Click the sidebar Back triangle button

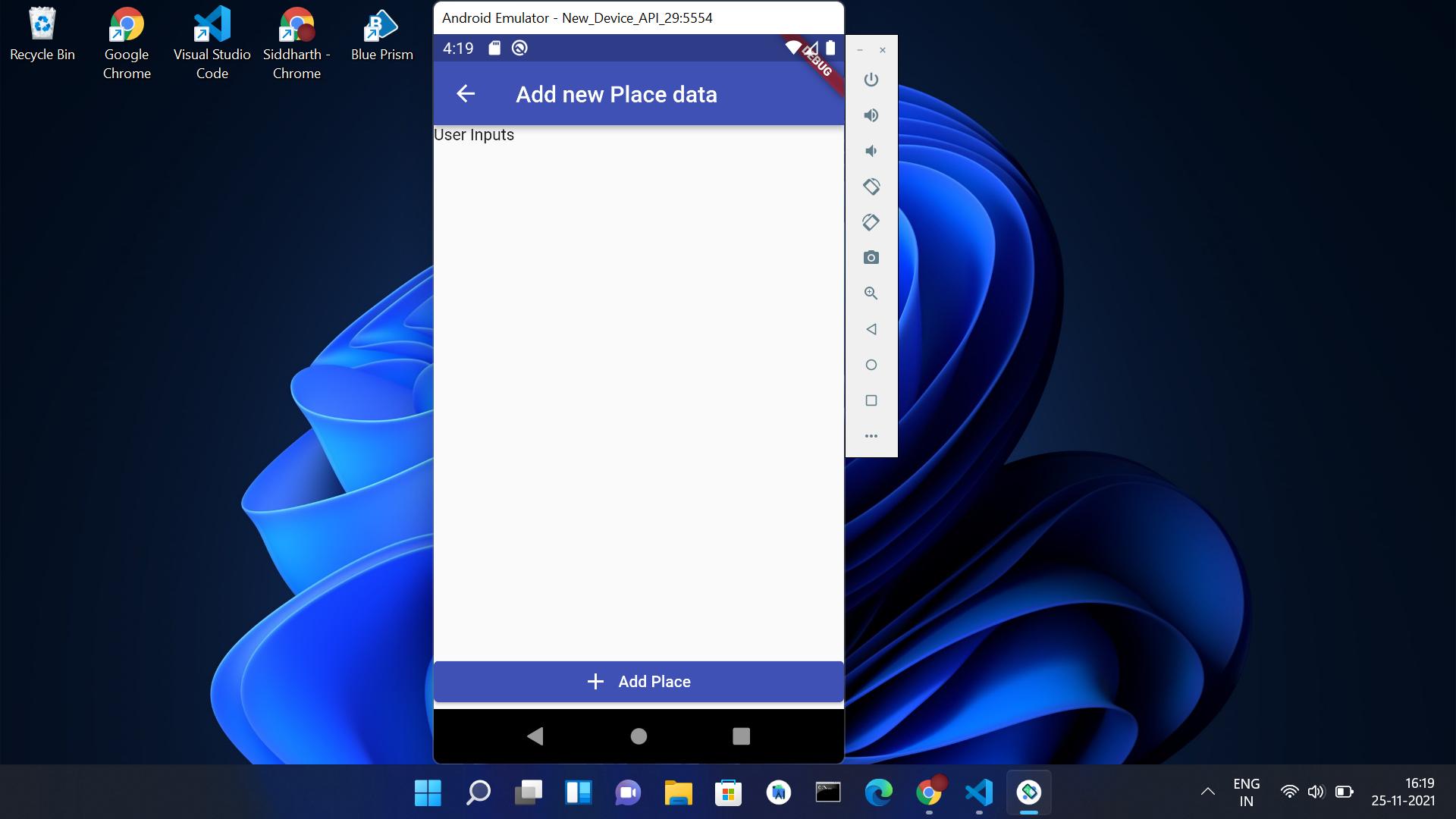(x=871, y=329)
